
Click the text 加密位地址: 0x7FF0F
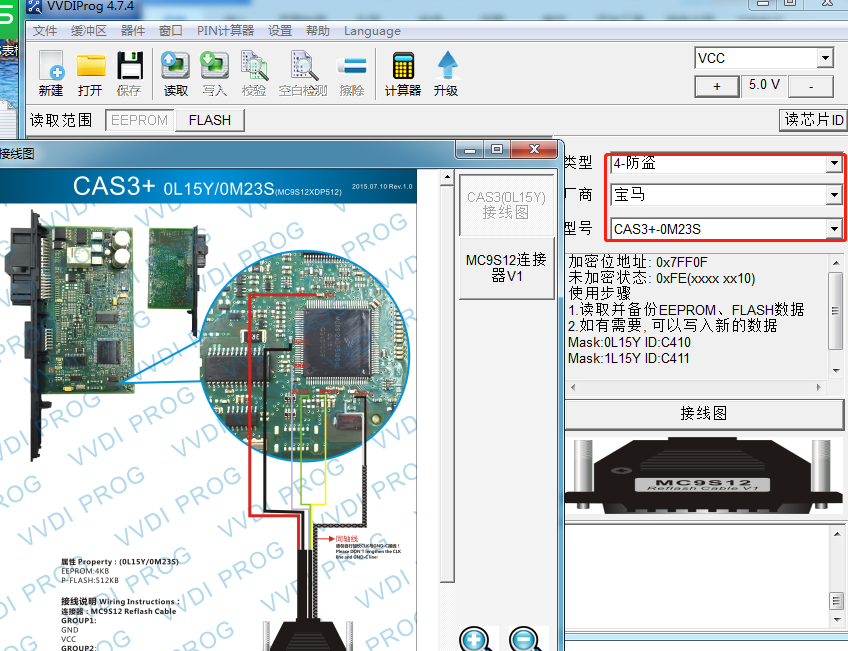638,262
